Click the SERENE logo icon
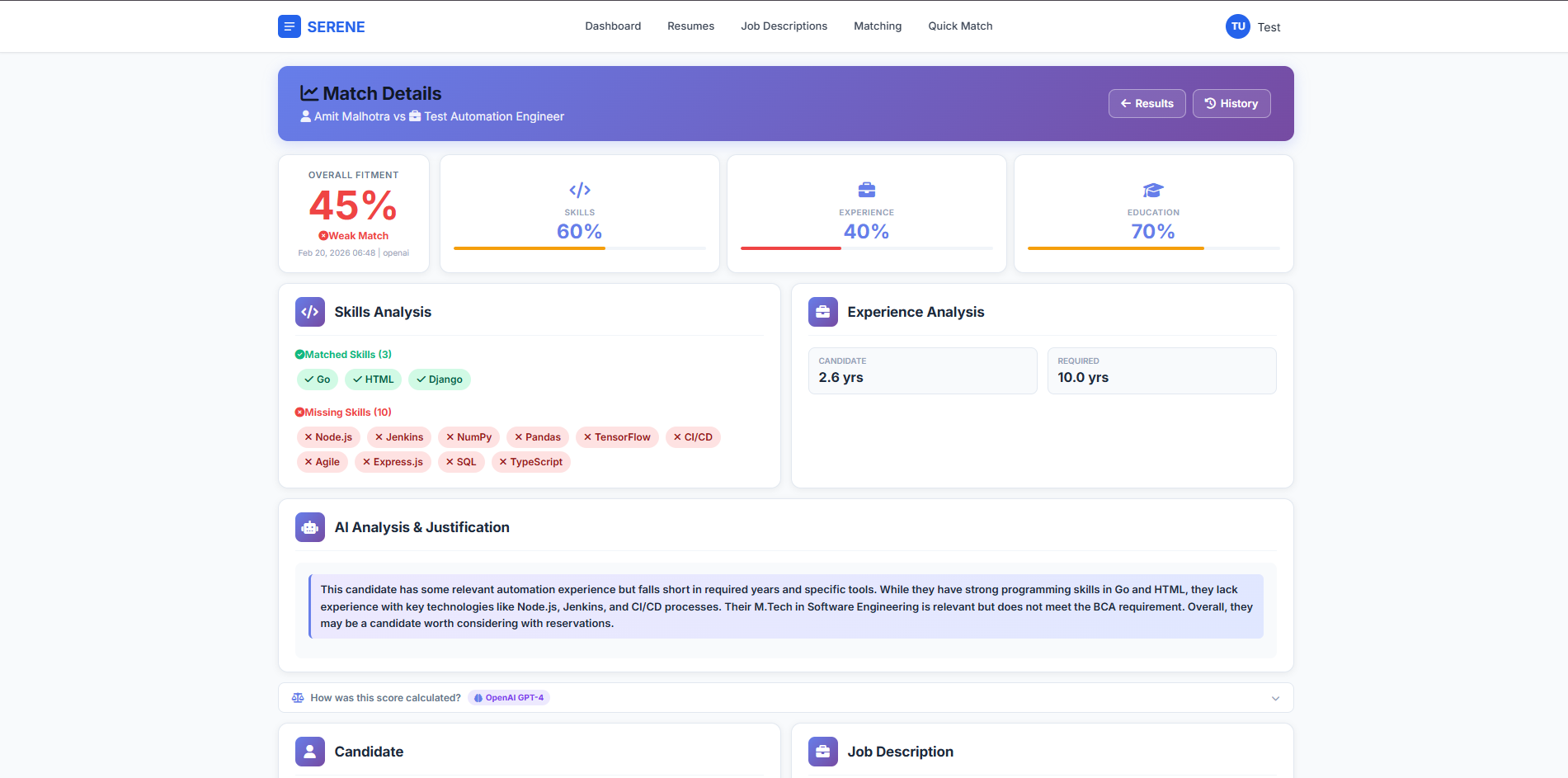1568x778 pixels. 289,26
